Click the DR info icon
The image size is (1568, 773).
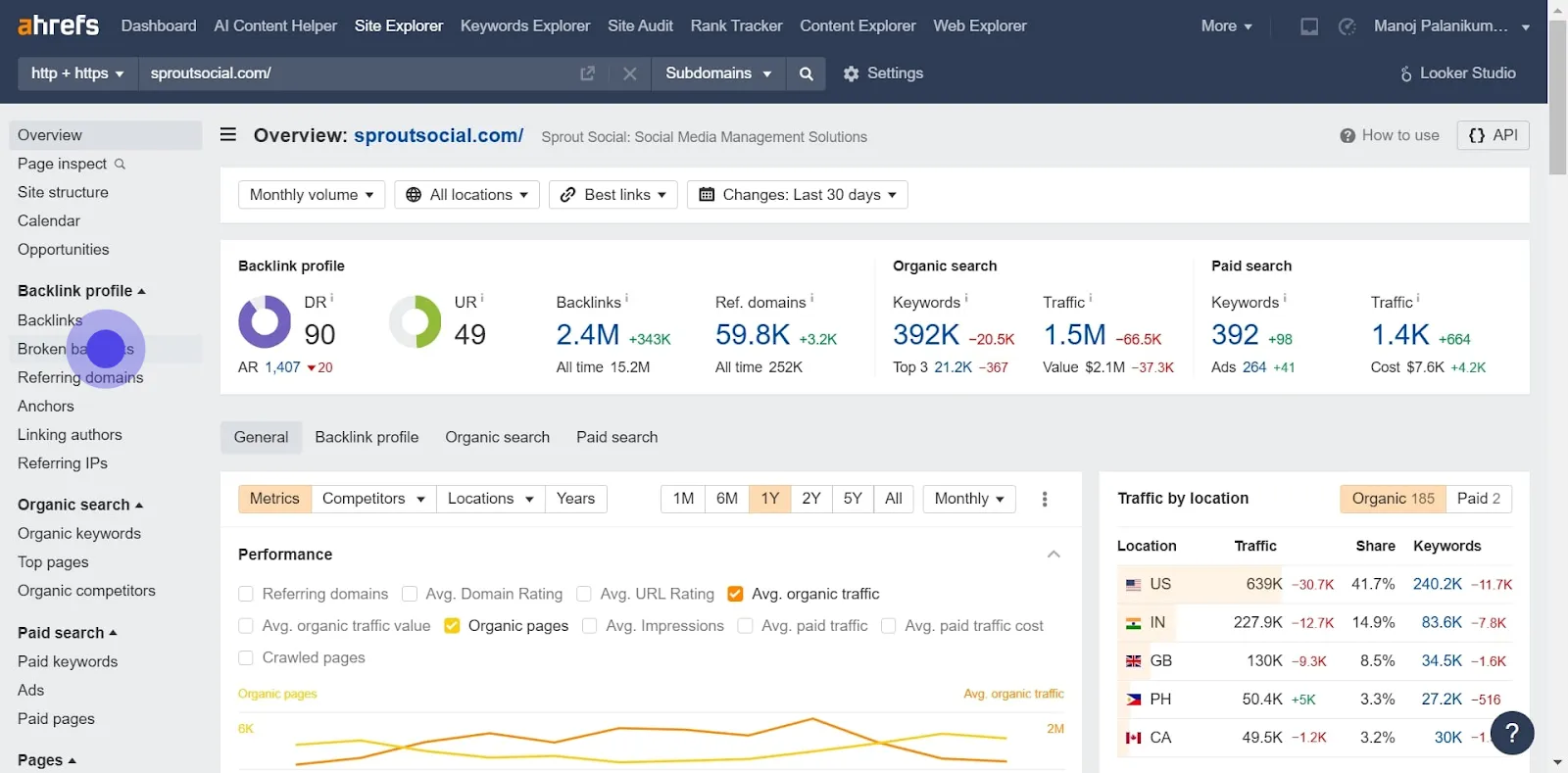pyautogui.click(x=331, y=298)
